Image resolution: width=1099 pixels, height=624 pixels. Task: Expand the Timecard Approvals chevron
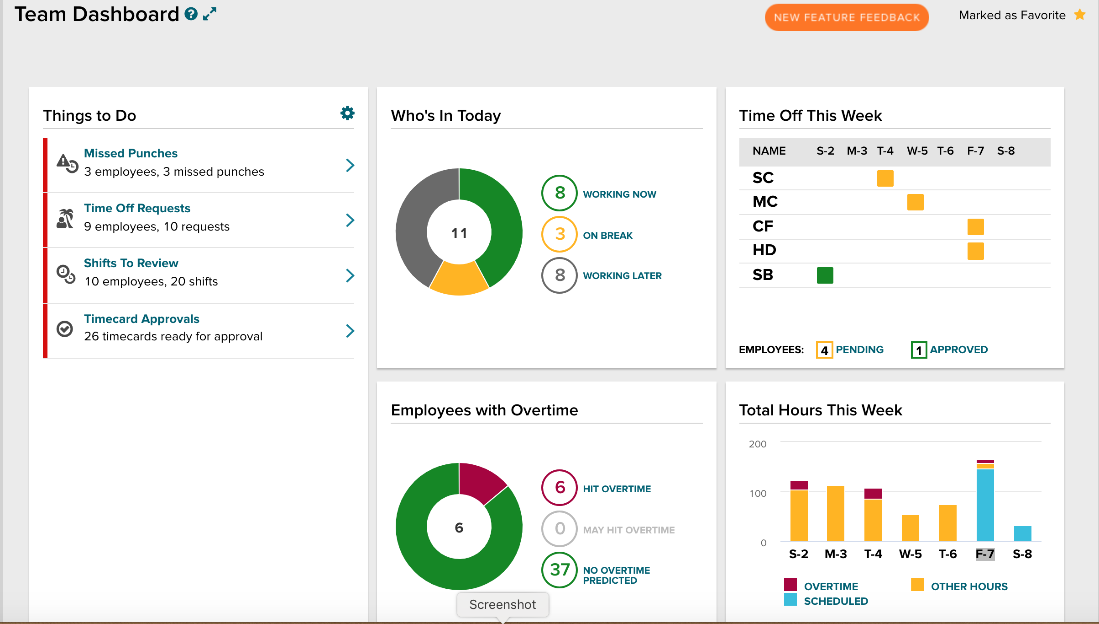click(349, 331)
